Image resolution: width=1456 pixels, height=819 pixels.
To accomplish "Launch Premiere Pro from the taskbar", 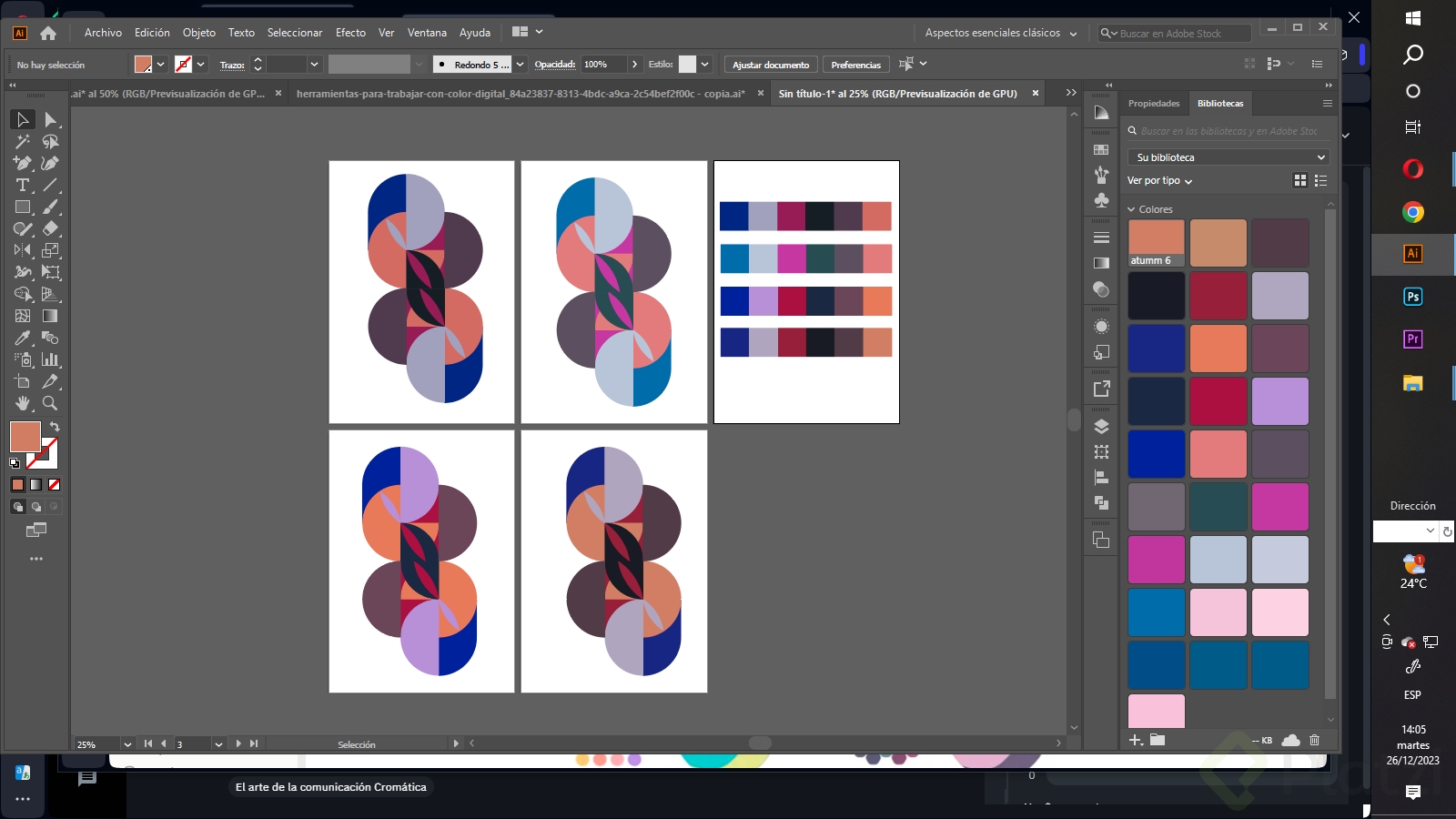I will [x=1413, y=339].
